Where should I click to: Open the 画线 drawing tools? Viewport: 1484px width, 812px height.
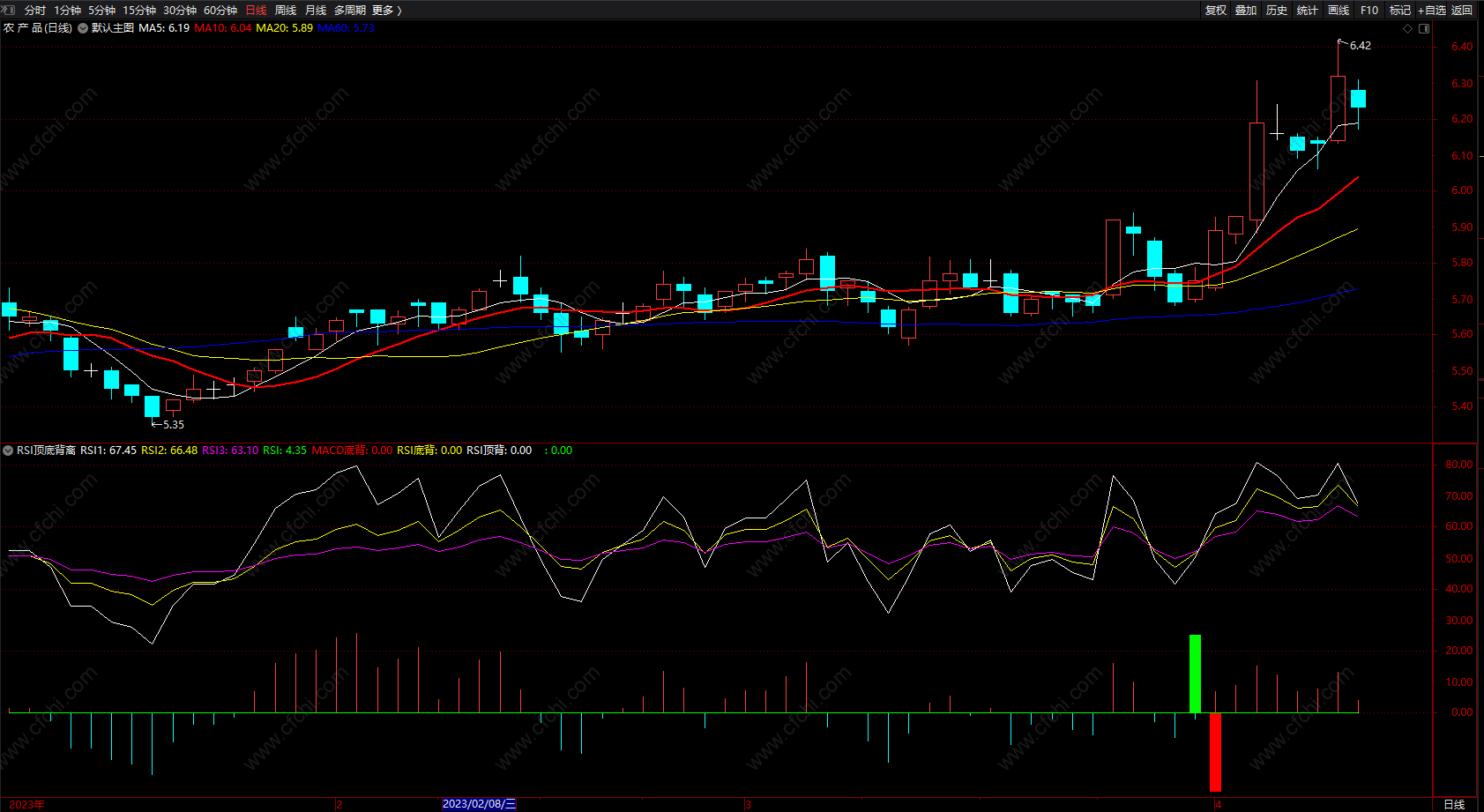click(x=1339, y=11)
